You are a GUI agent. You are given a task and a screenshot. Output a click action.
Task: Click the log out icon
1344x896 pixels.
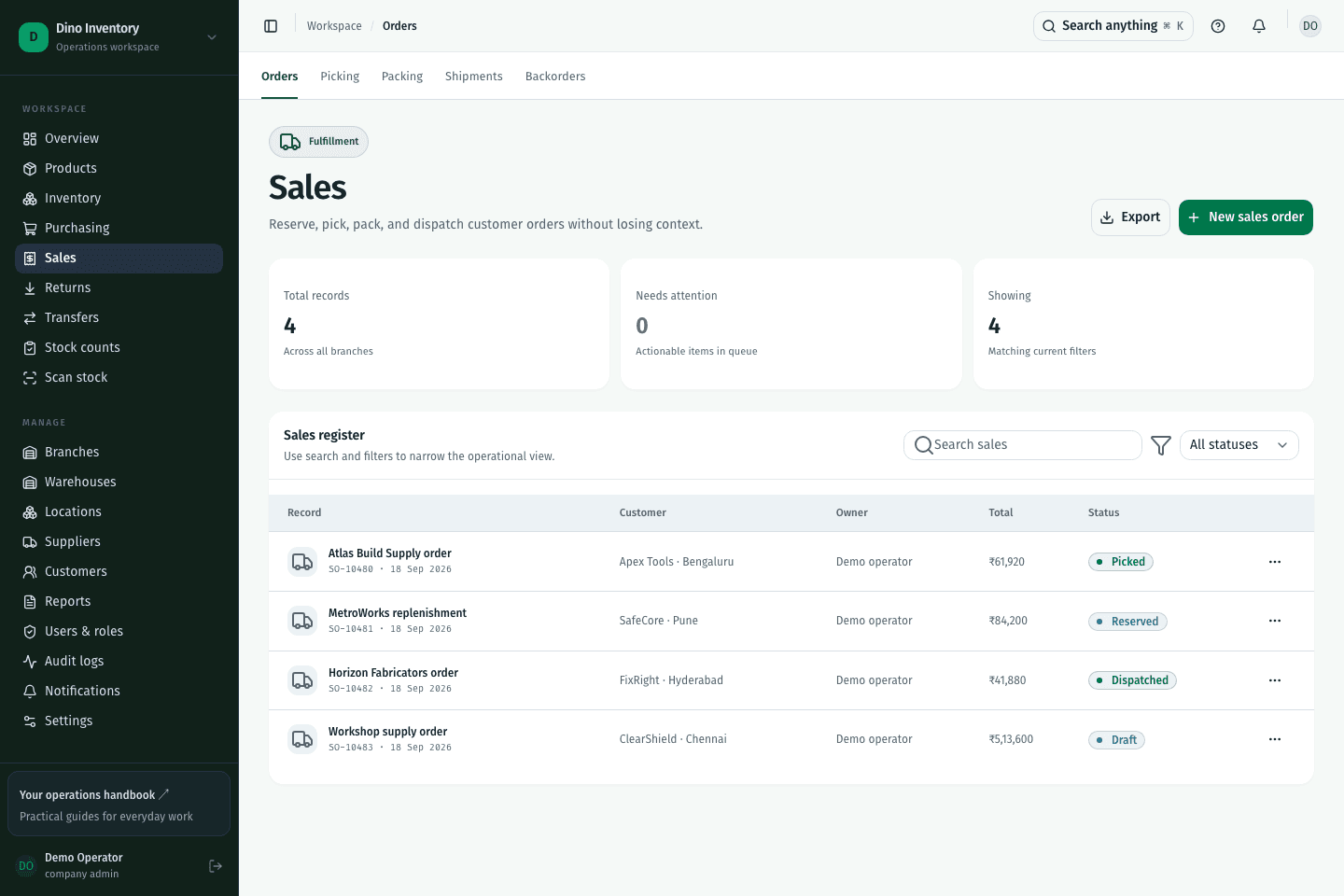pyautogui.click(x=216, y=866)
